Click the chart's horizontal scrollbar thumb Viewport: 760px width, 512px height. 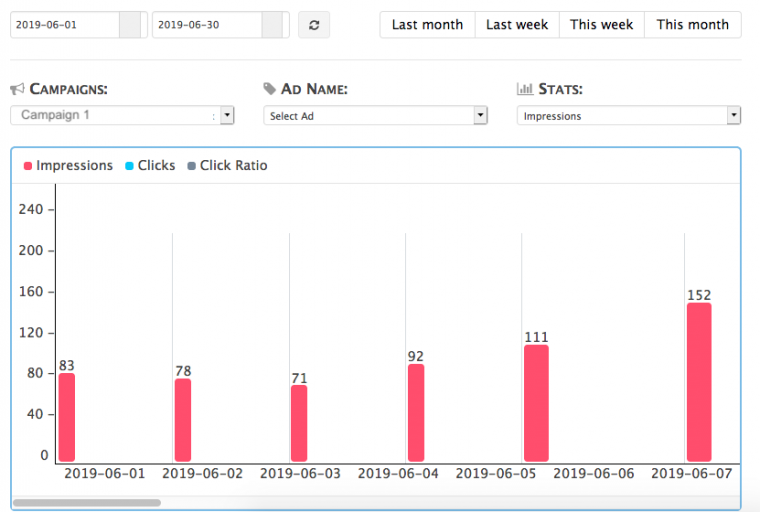(x=87, y=503)
